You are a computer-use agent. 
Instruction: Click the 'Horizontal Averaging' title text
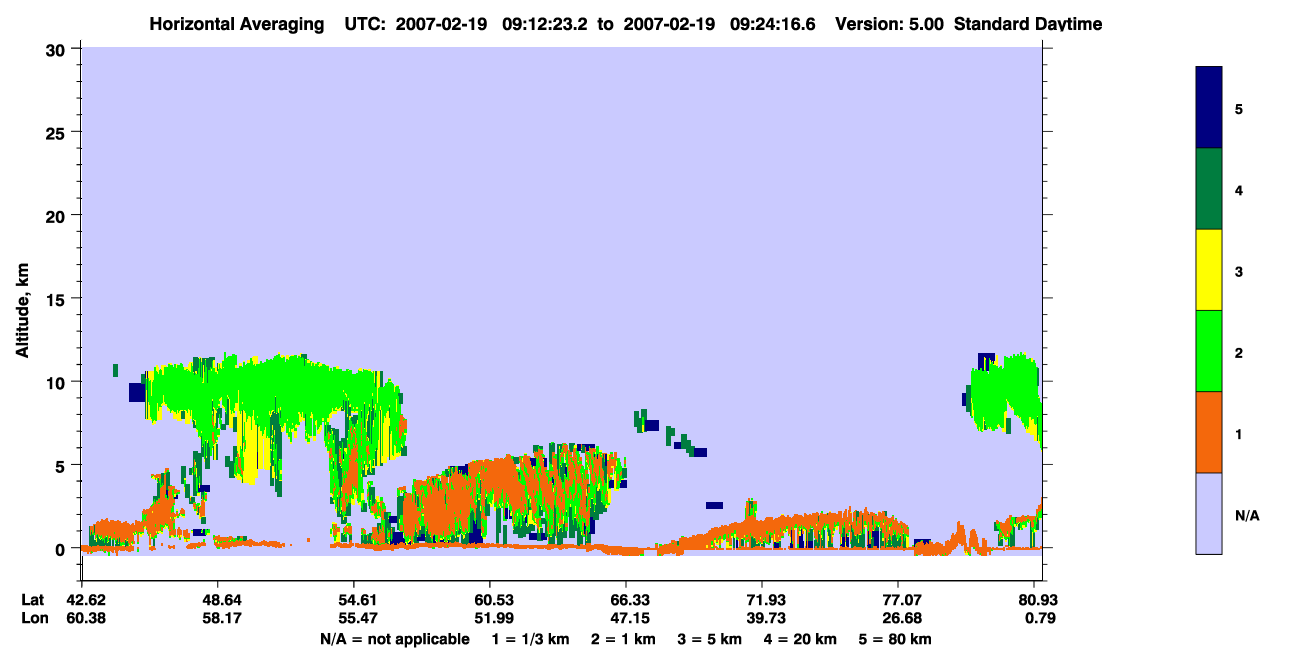(239, 24)
